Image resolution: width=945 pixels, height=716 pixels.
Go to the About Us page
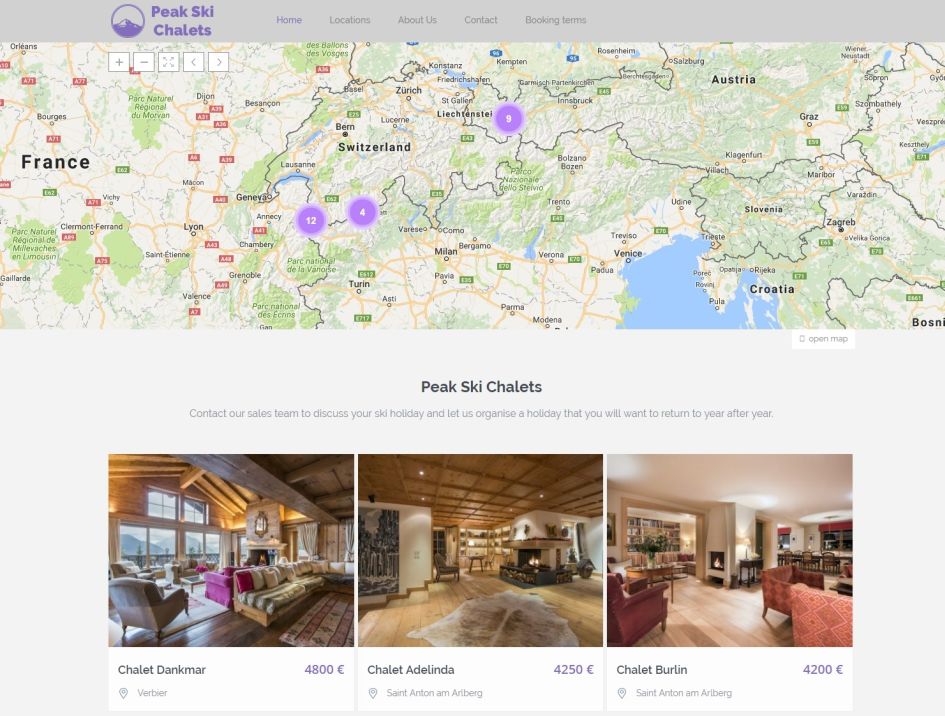point(417,20)
